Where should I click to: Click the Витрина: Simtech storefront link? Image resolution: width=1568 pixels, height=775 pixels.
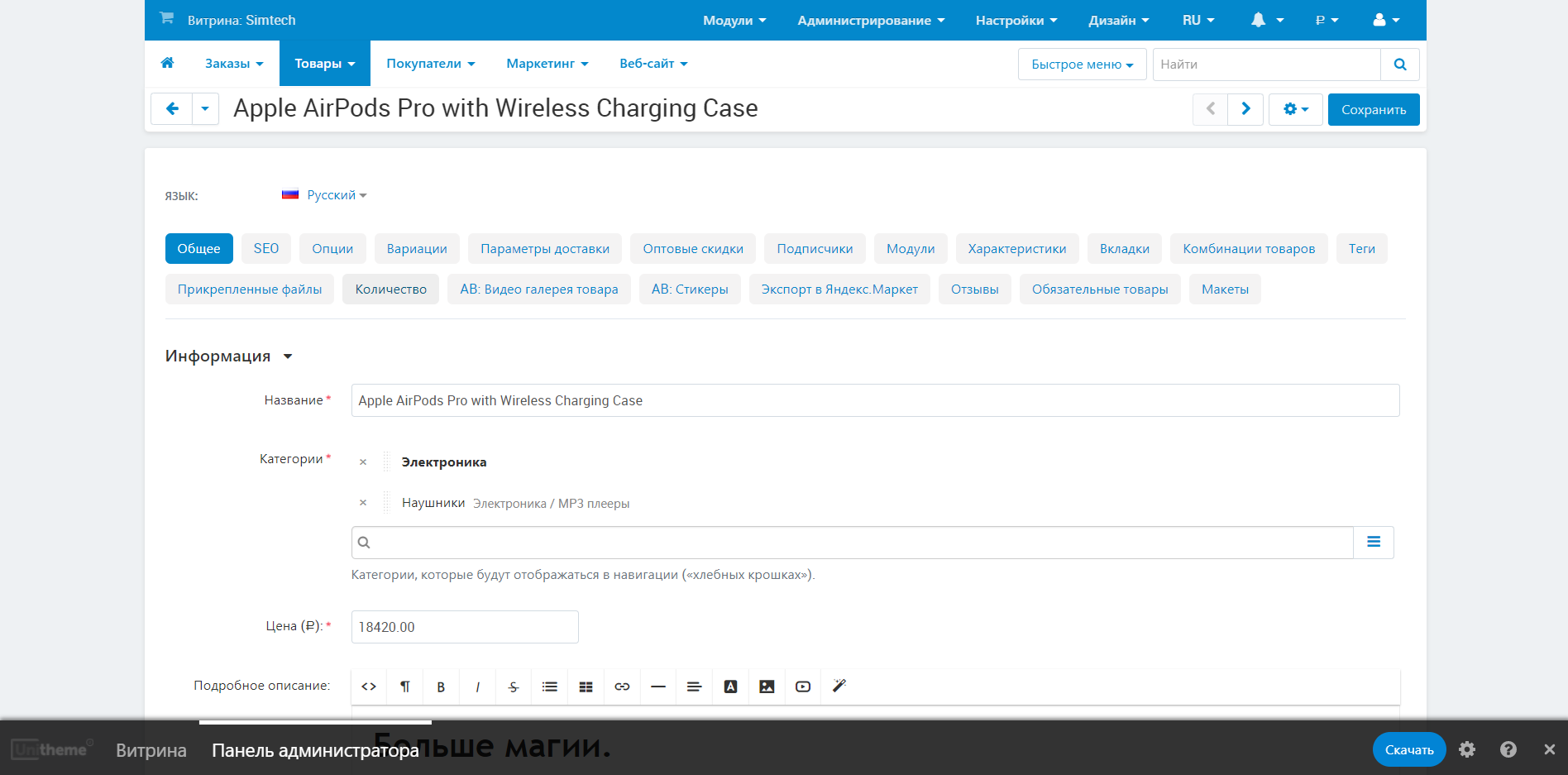click(241, 20)
